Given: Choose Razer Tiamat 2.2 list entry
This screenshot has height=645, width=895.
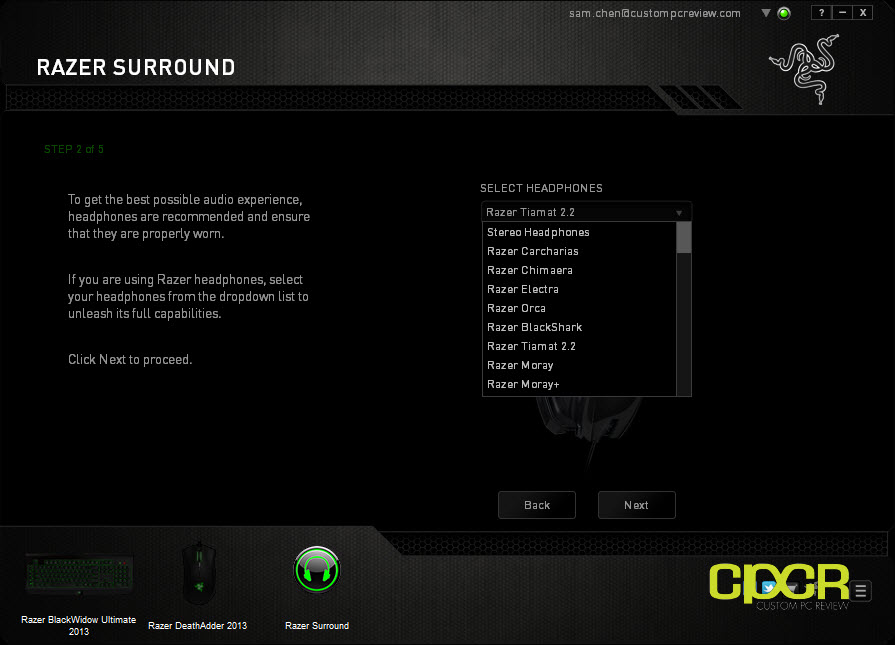Looking at the screenshot, I should click(579, 346).
